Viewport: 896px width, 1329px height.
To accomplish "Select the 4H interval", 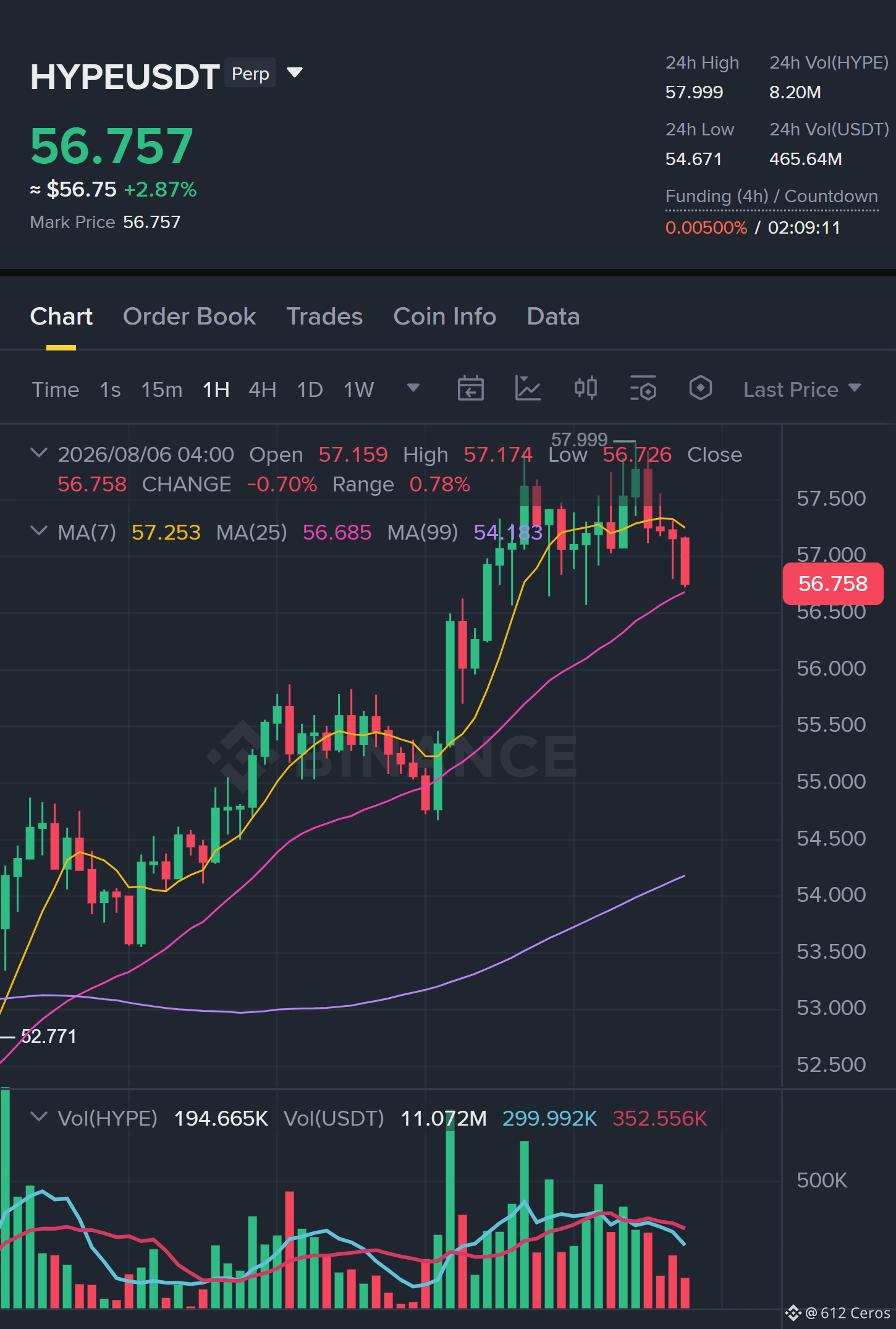I will click(x=263, y=389).
